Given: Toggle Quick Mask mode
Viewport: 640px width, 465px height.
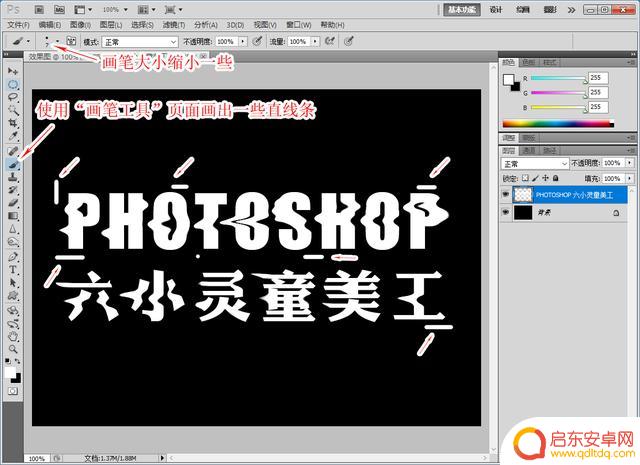Looking at the screenshot, I should (x=13, y=391).
